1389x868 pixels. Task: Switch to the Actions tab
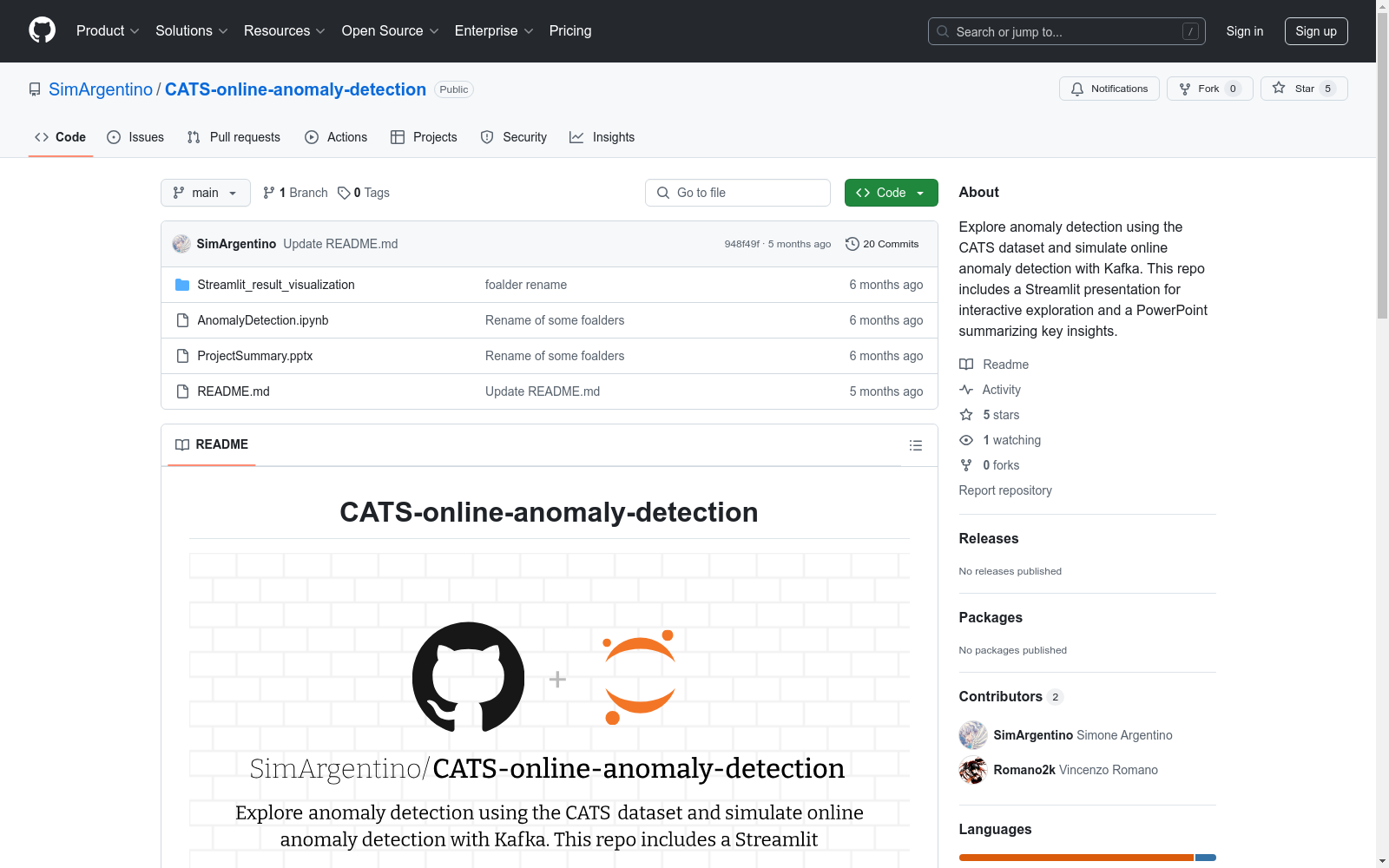[336, 137]
